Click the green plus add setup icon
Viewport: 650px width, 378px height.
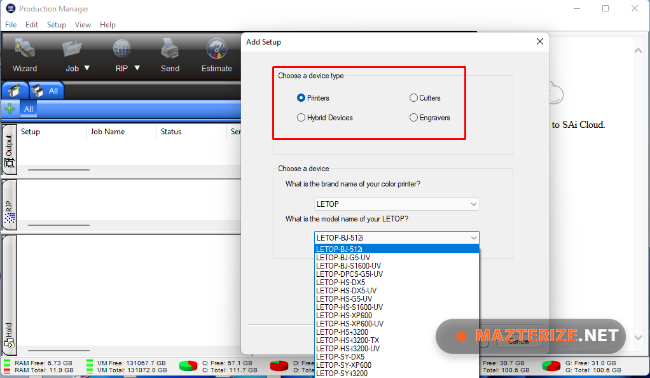coord(10,109)
